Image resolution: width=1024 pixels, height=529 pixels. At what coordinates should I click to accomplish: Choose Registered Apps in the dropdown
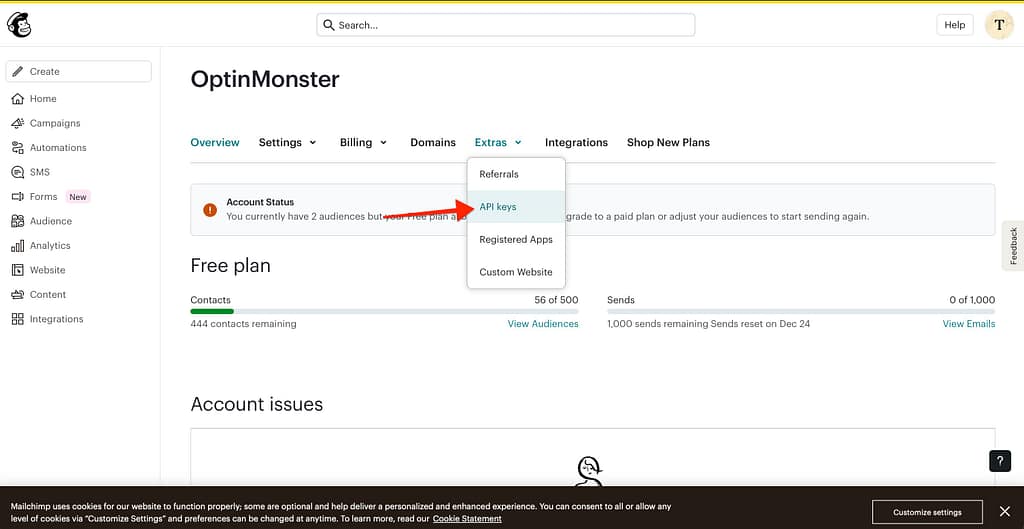click(x=516, y=240)
